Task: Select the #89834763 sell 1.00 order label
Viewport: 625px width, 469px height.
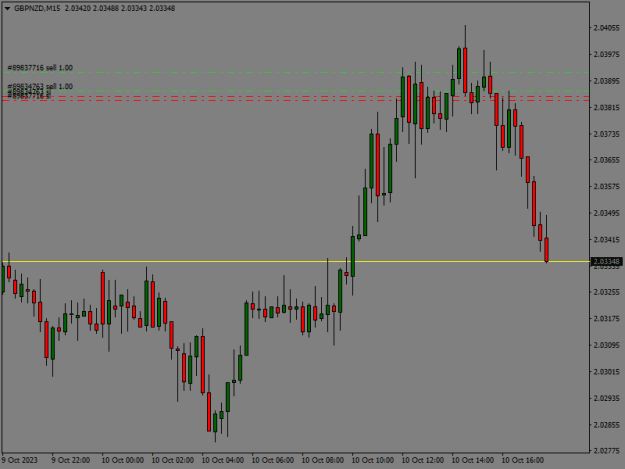Action: [x=40, y=86]
